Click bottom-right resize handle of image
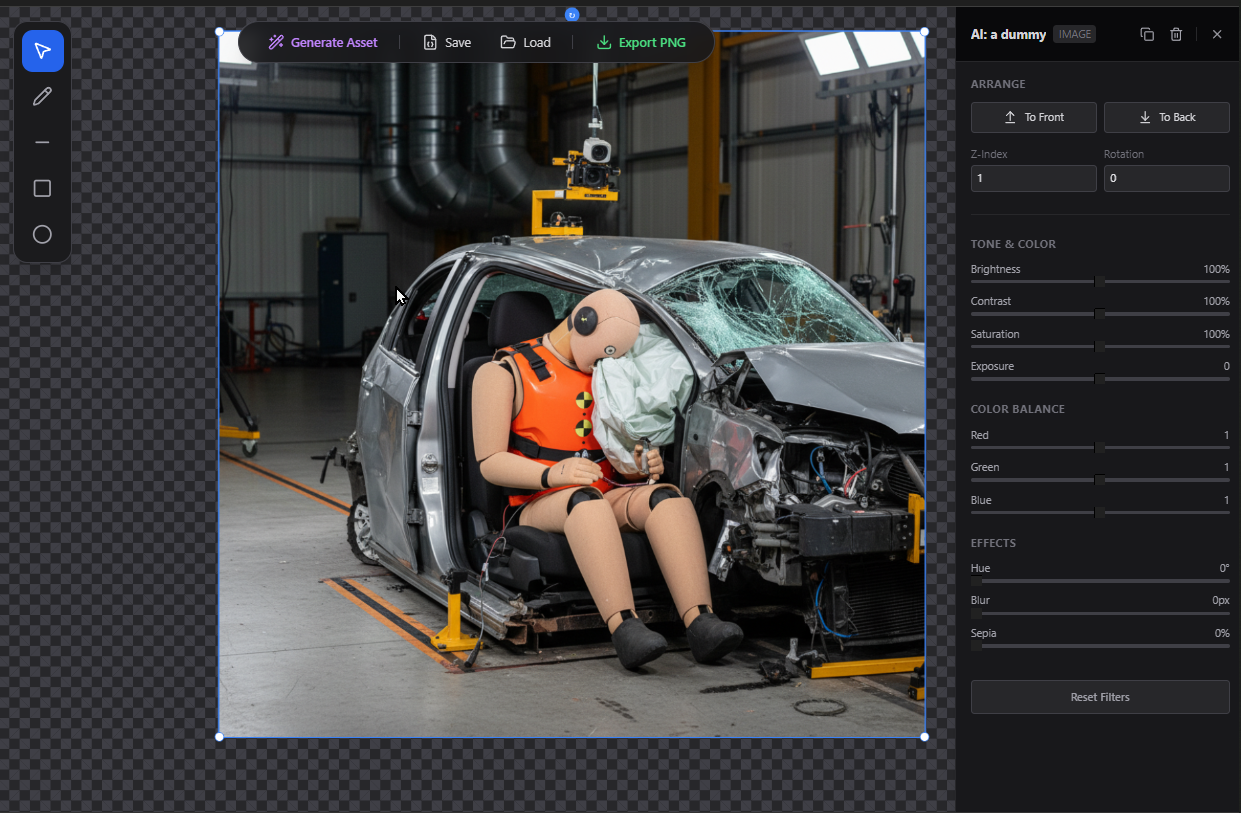This screenshot has height=813, width=1241. tap(924, 737)
